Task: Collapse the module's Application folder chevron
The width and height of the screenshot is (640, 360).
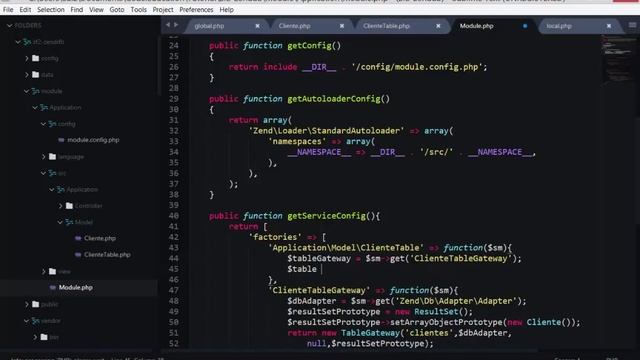Action: coord(35,107)
